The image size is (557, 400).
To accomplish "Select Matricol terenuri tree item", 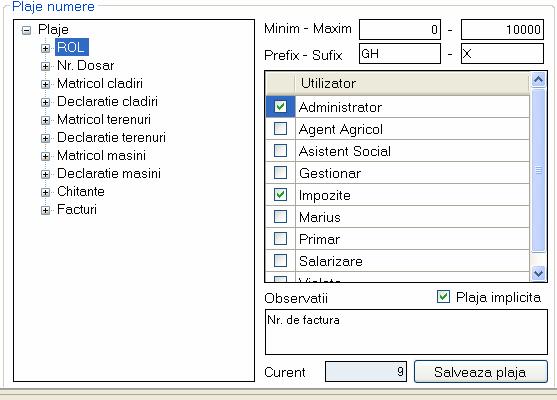I will click(x=104, y=119).
